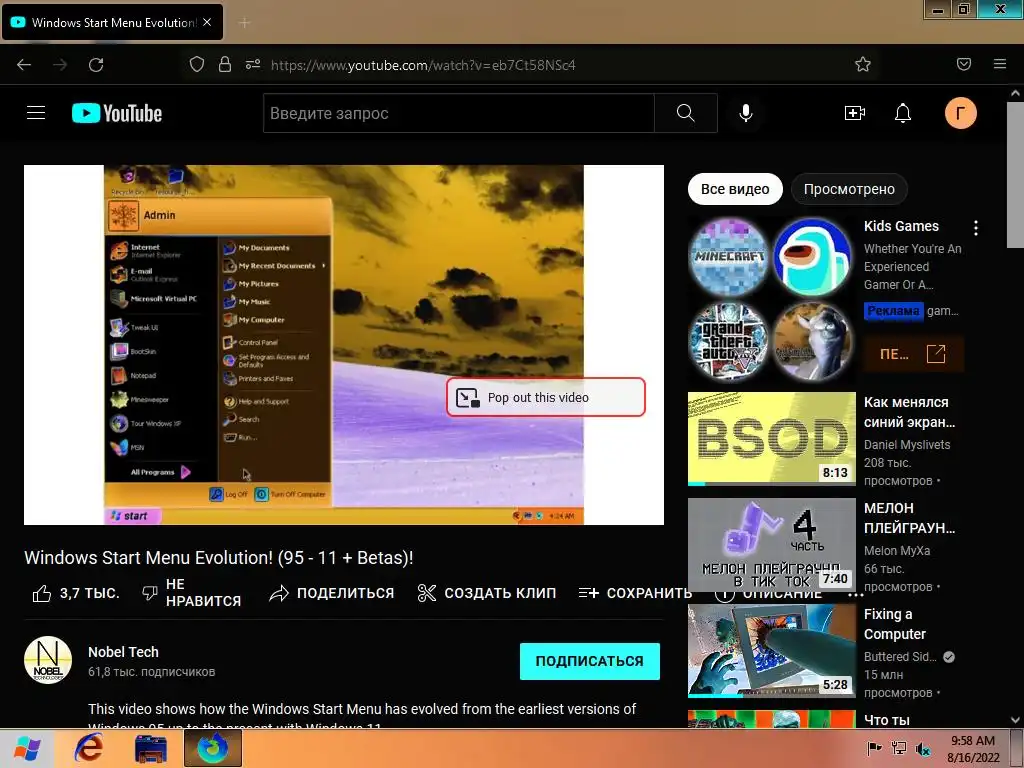Click Pop out this video button

click(546, 397)
